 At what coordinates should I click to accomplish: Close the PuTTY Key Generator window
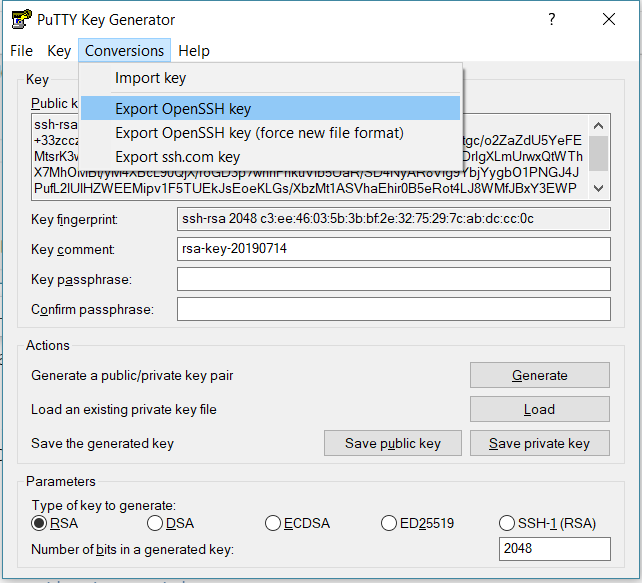[x=609, y=19]
